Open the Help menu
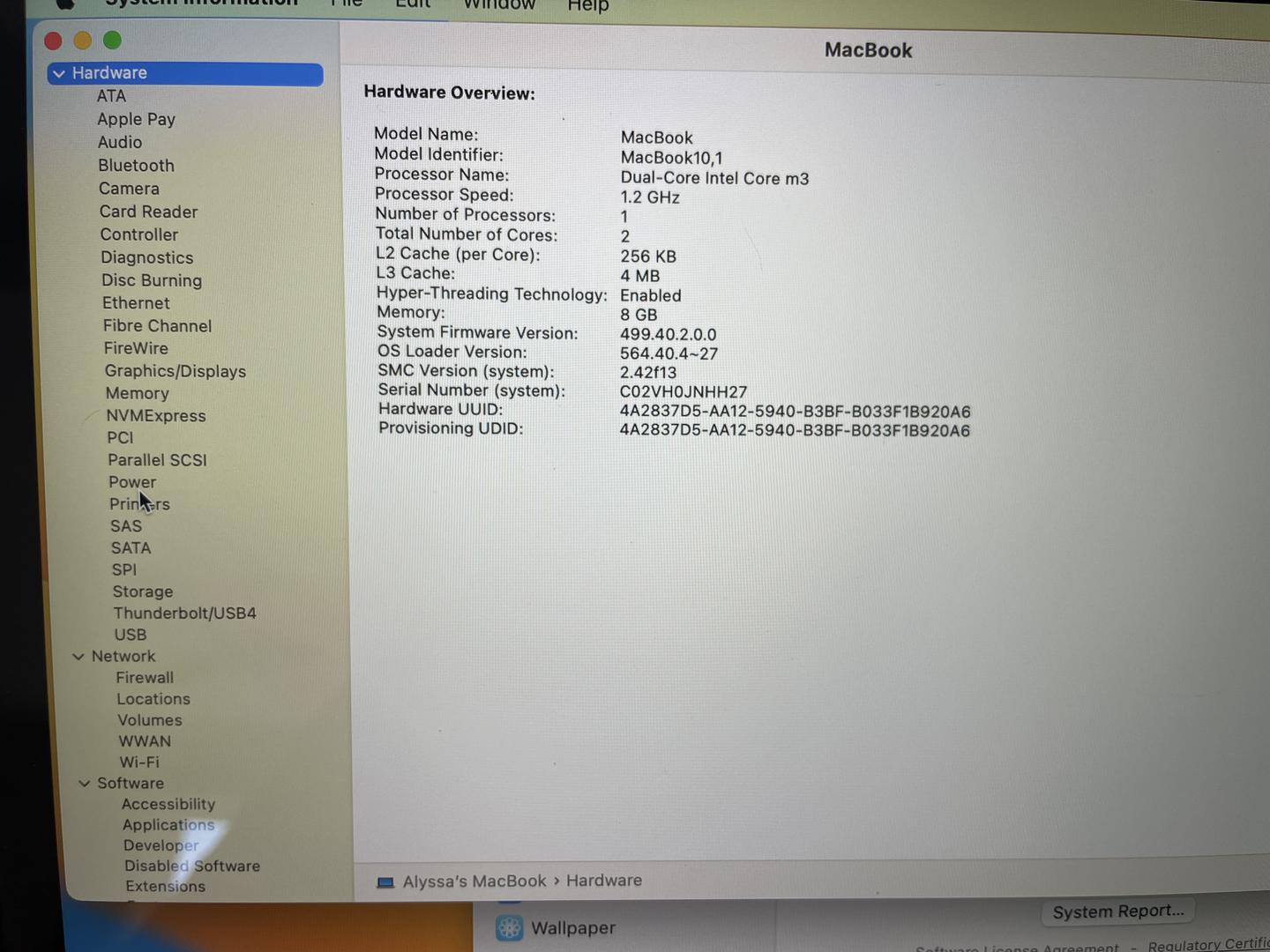The height and width of the screenshot is (952, 1270). 587,5
